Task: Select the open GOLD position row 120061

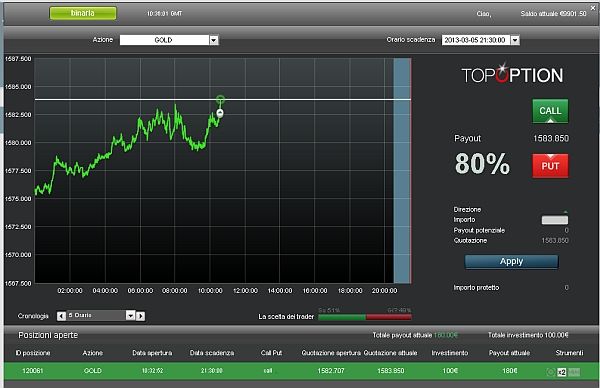Action: 302,371
